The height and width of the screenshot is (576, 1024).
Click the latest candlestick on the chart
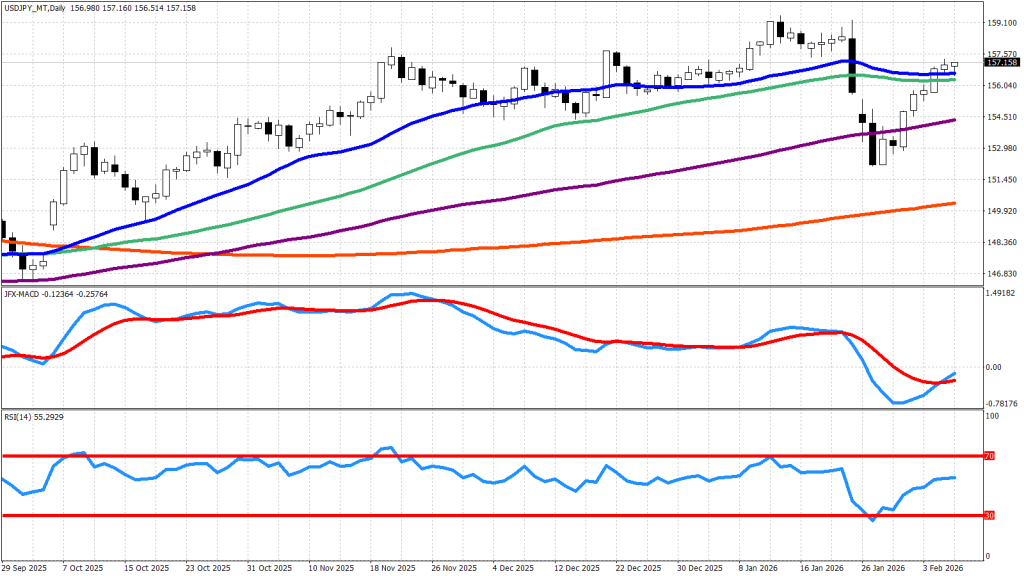[x=953, y=65]
